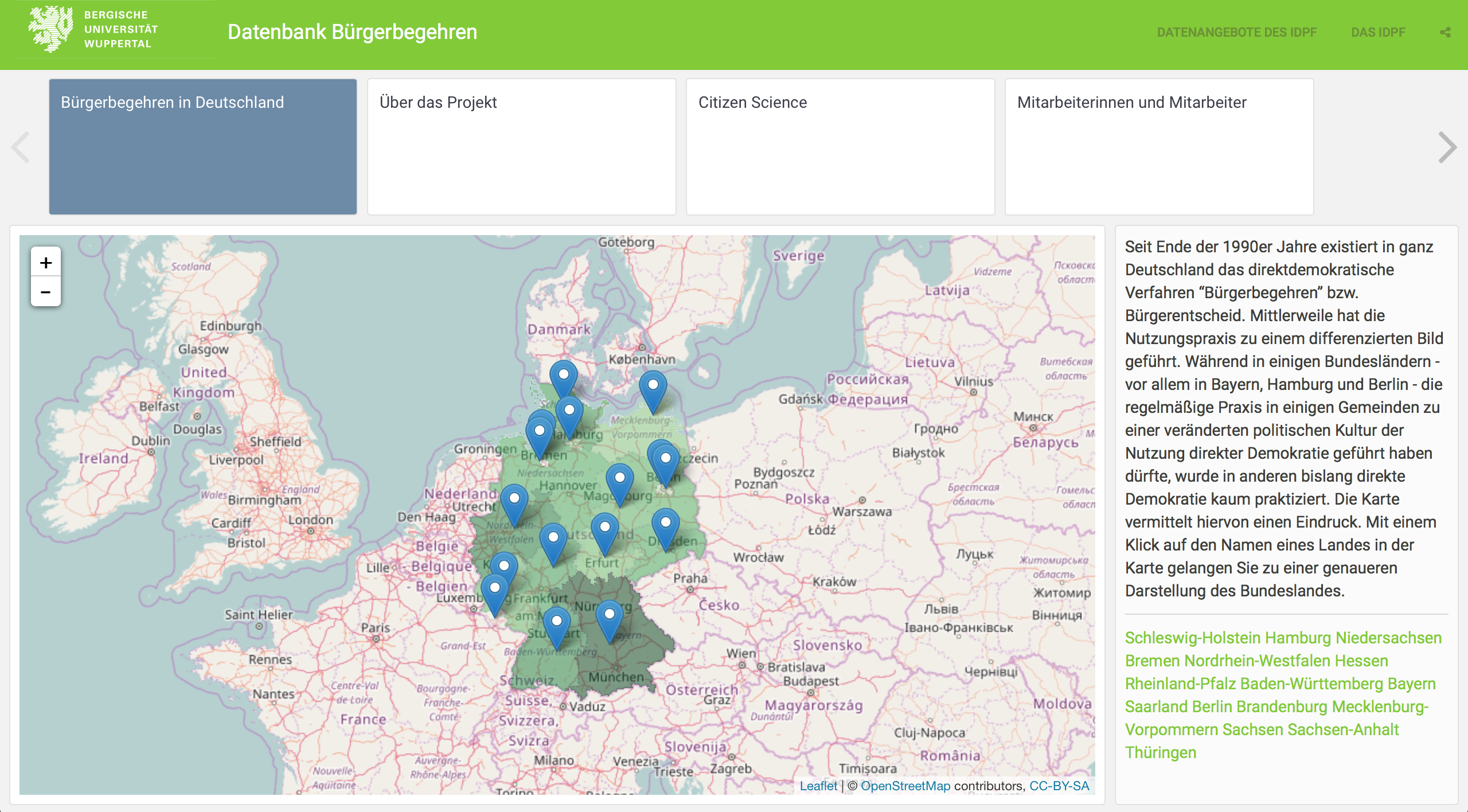Open the Schleswig-Holstein state link

point(1193,638)
